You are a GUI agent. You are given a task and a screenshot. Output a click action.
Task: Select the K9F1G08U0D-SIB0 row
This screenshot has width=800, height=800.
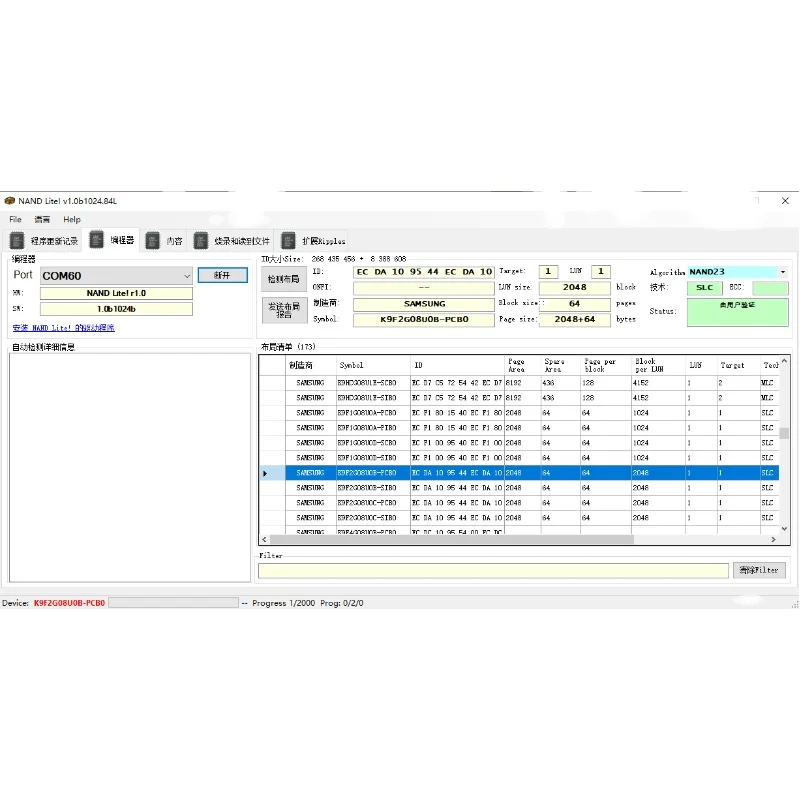(x=519, y=458)
